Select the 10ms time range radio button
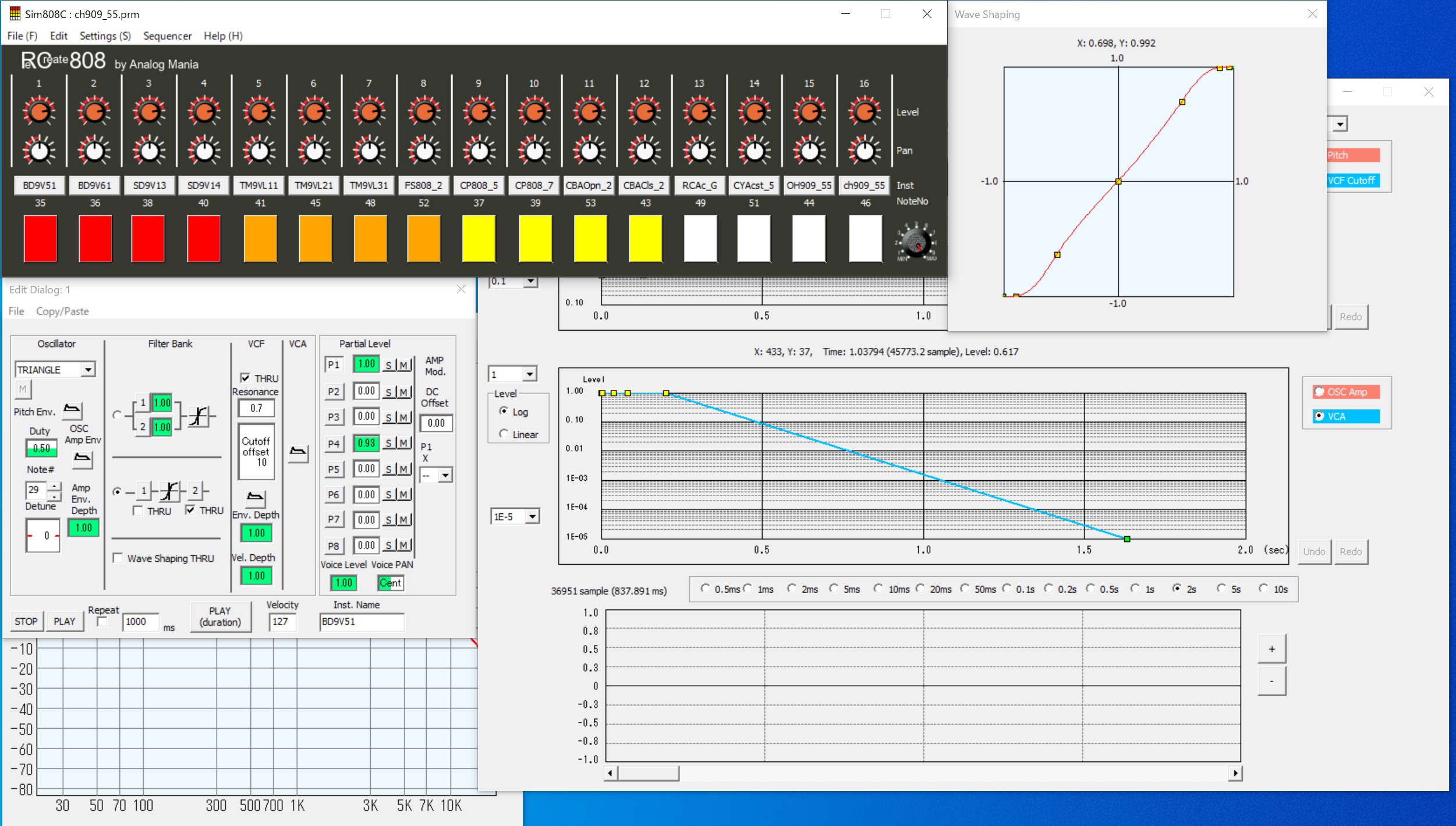1456x826 pixels. [878, 589]
